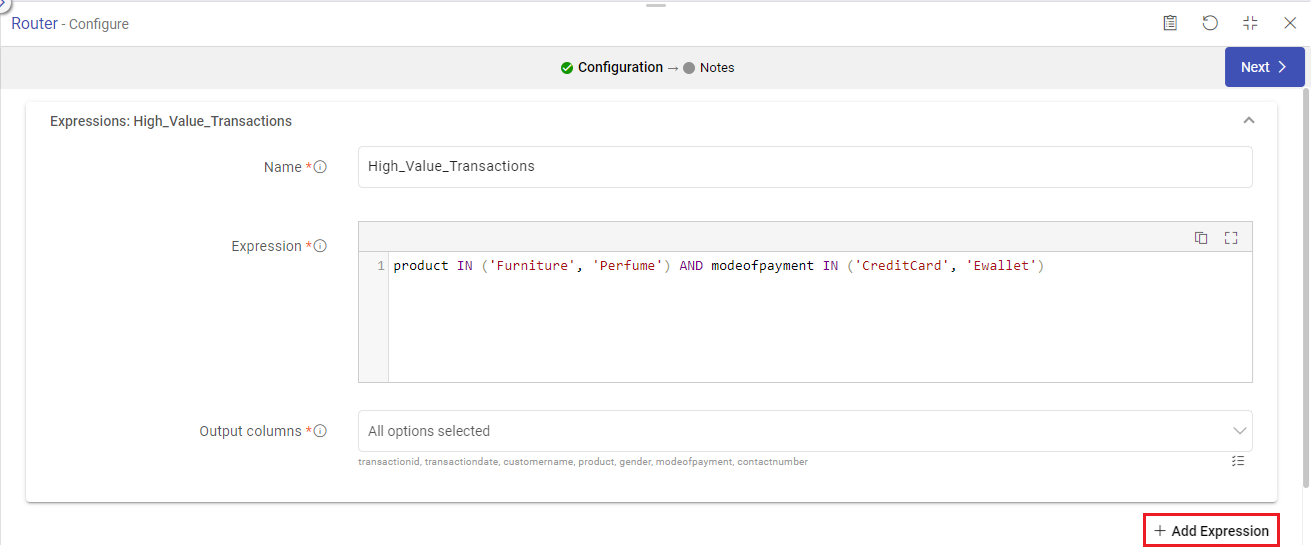This screenshot has height=550, width=1312.
Task: Click the Next button
Action: click(x=1264, y=67)
